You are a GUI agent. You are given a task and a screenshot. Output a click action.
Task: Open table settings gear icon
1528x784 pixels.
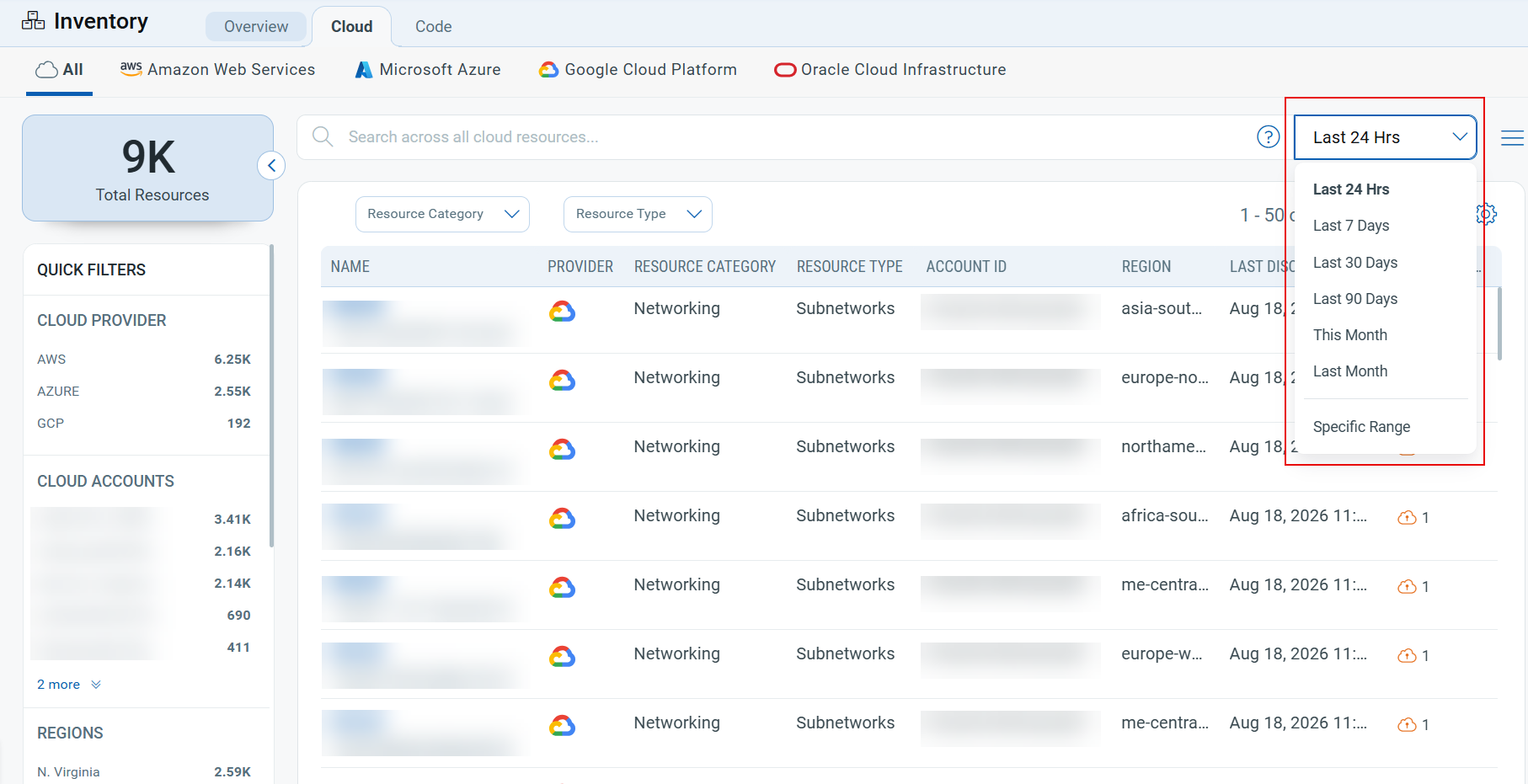tap(1487, 214)
